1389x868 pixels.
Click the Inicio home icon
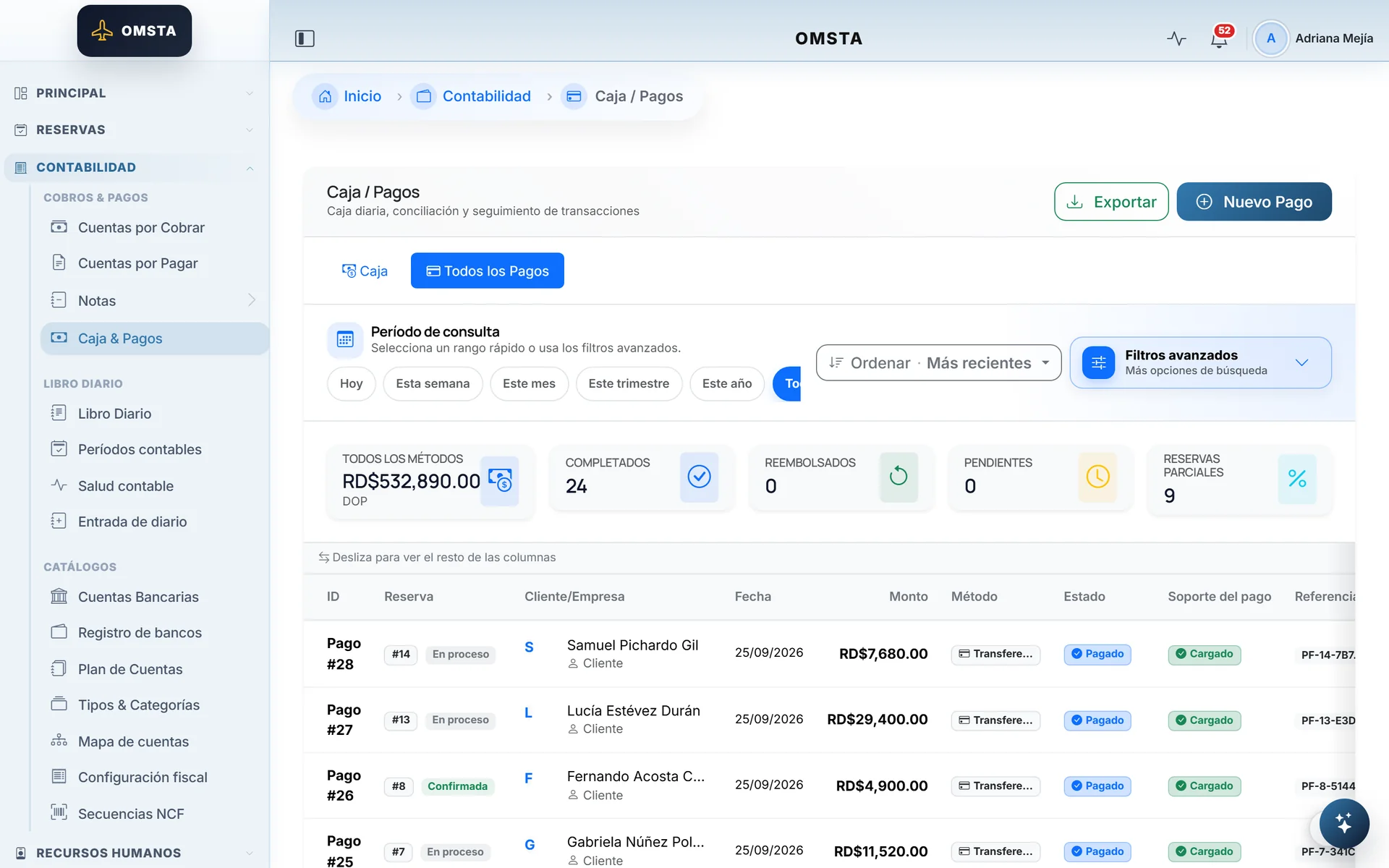pos(325,96)
